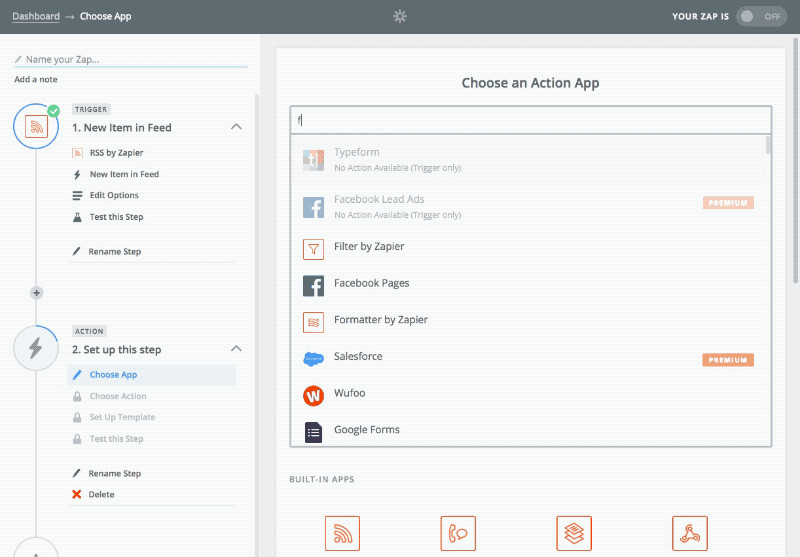Click the app list scrollbar thumb
The width and height of the screenshot is (800, 557).
(x=768, y=145)
